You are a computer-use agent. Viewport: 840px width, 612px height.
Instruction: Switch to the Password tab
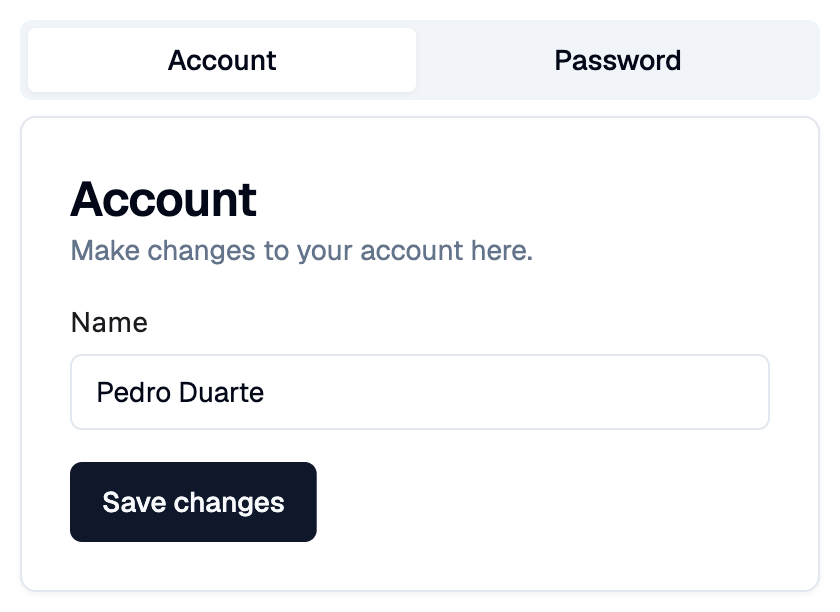[x=618, y=60]
